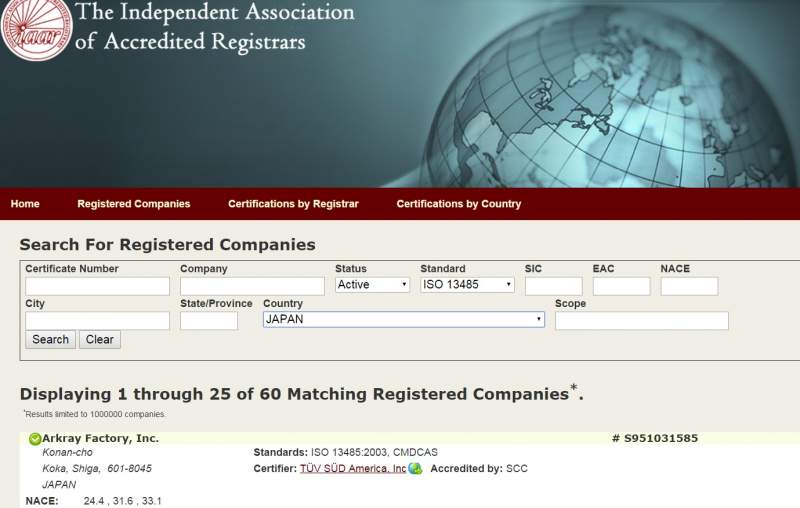Screen dimensions: 800x508
Task: Click the Konan-cho address line
Action: [67, 452]
